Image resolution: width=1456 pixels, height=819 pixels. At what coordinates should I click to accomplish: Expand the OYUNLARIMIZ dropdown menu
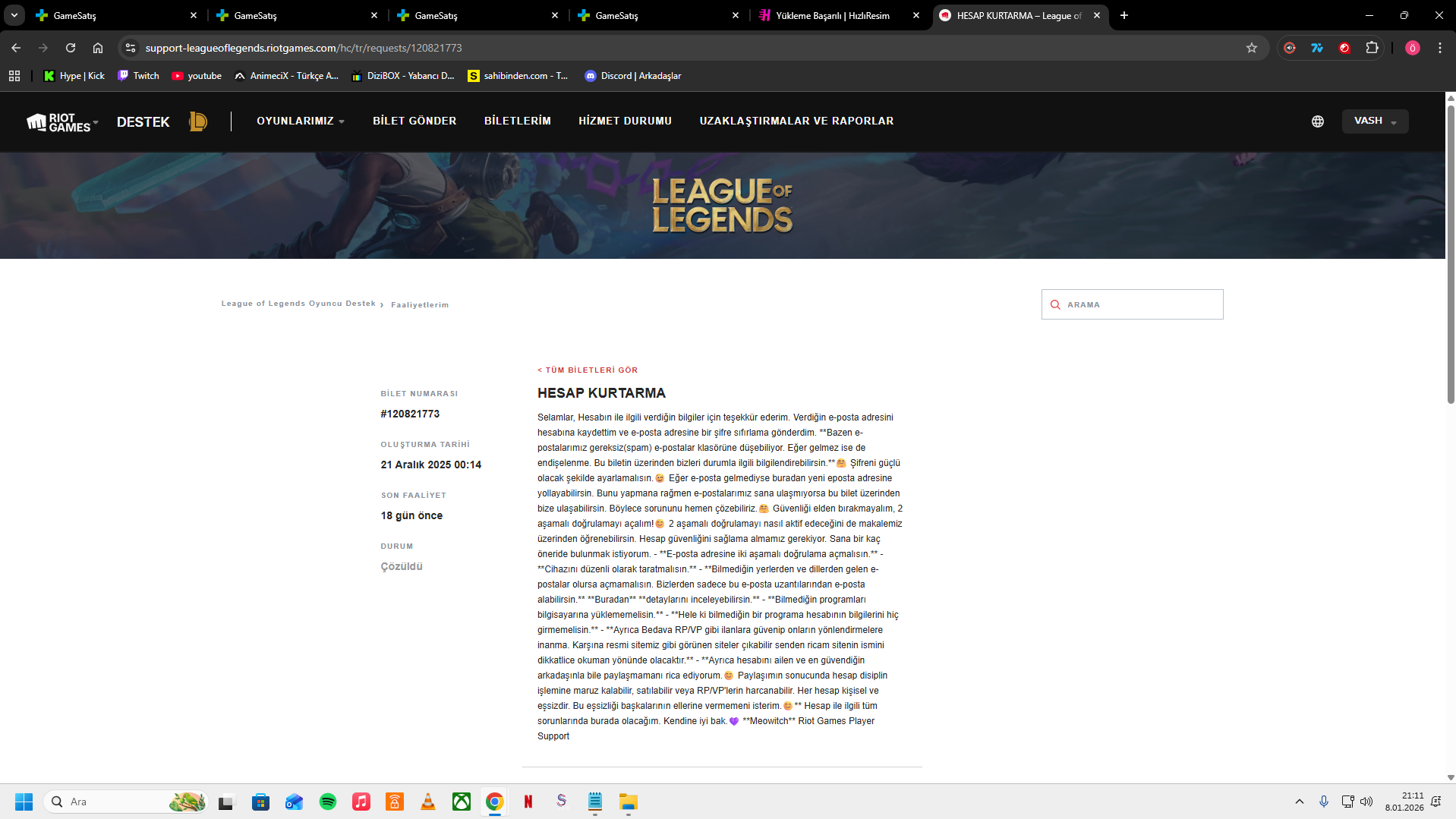[x=301, y=121]
